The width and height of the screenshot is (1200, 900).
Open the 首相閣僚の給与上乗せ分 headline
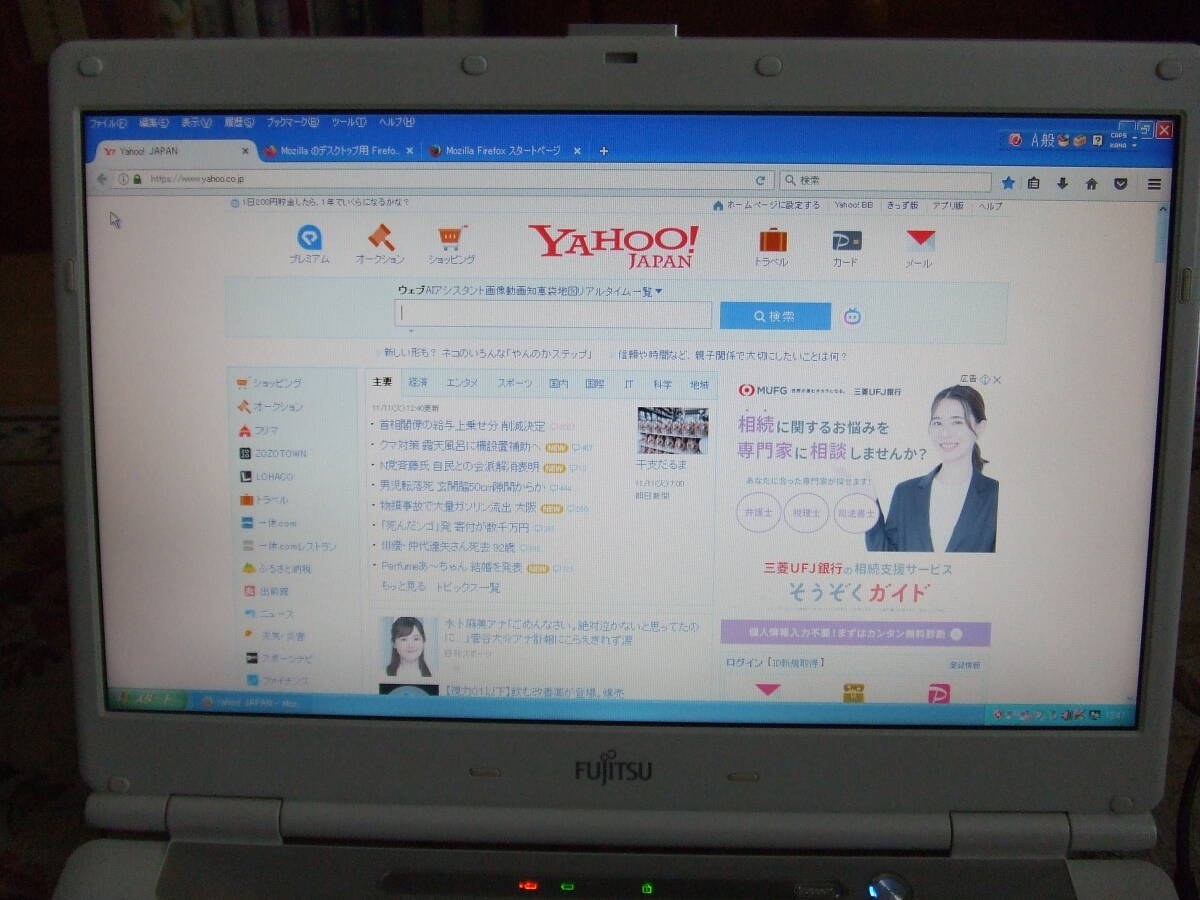point(462,426)
